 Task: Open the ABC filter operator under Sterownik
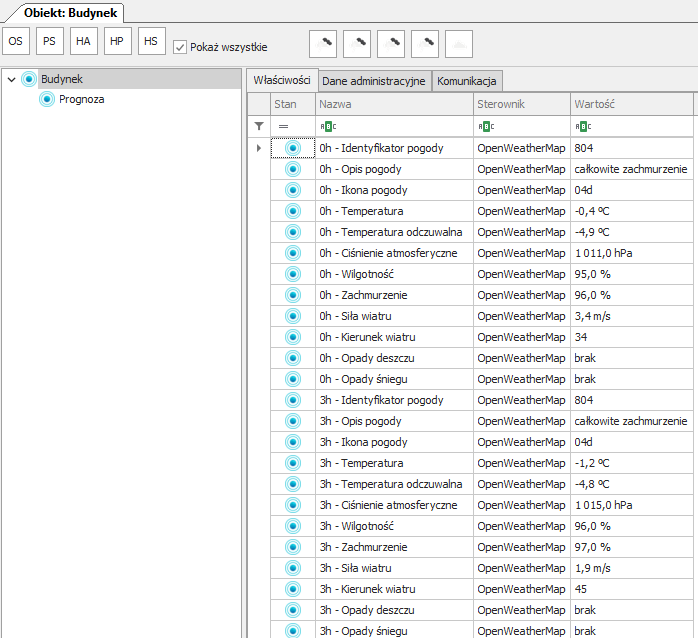pos(486,127)
